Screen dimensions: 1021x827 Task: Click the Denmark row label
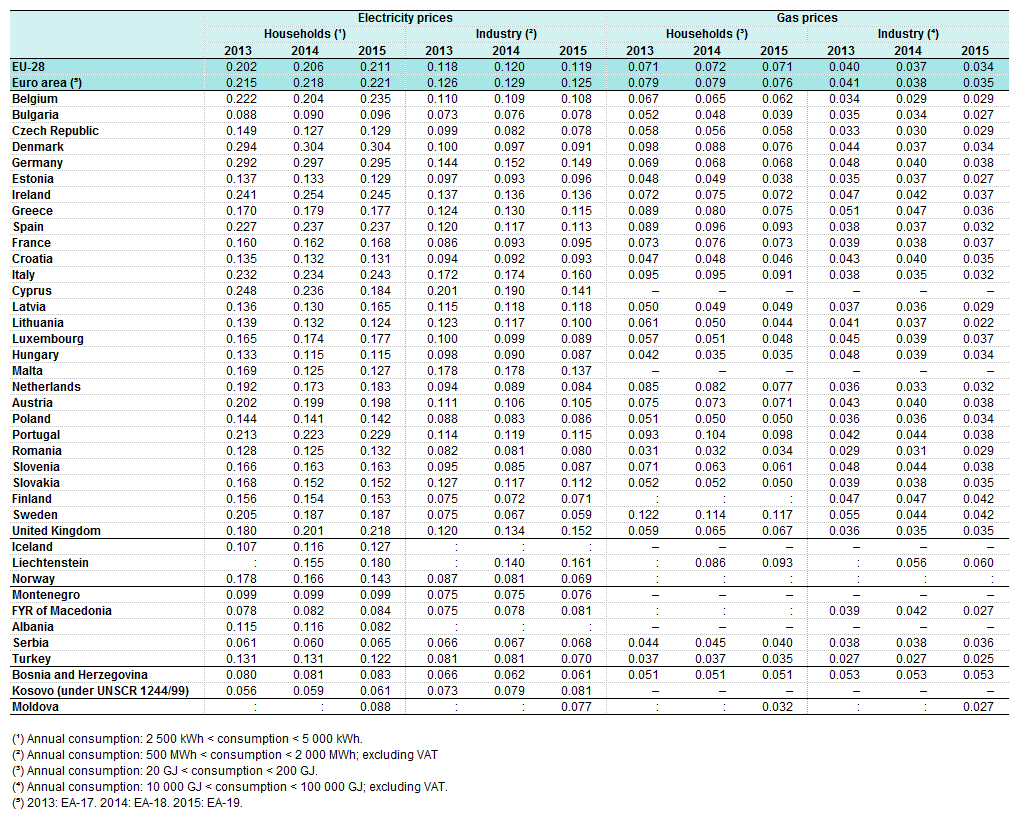click(38, 147)
